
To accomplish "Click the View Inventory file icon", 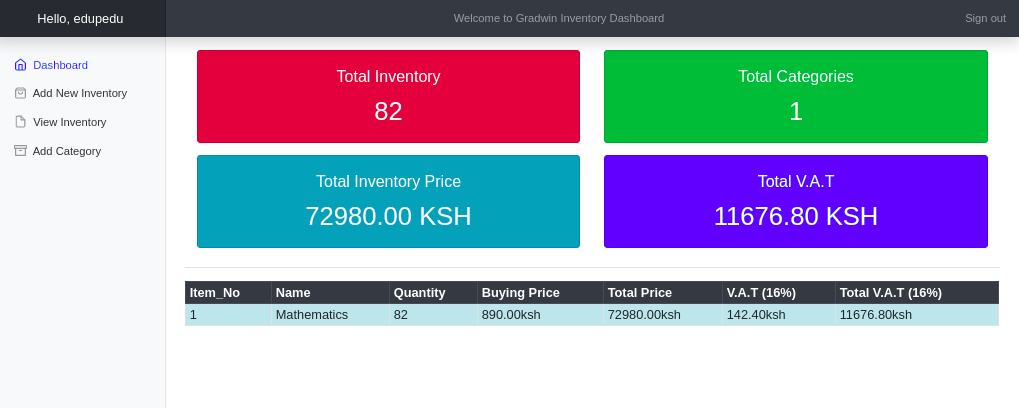I will pyautogui.click(x=20, y=122).
